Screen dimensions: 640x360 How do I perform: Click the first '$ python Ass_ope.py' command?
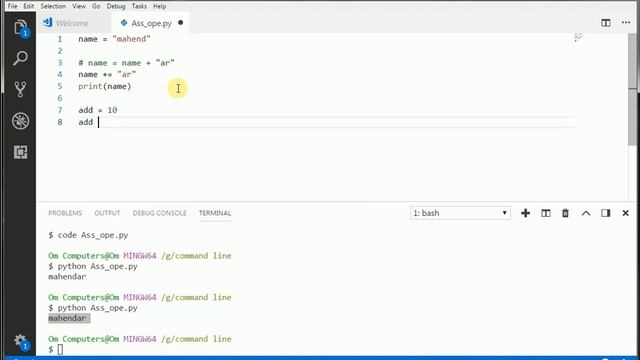coord(93,266)
